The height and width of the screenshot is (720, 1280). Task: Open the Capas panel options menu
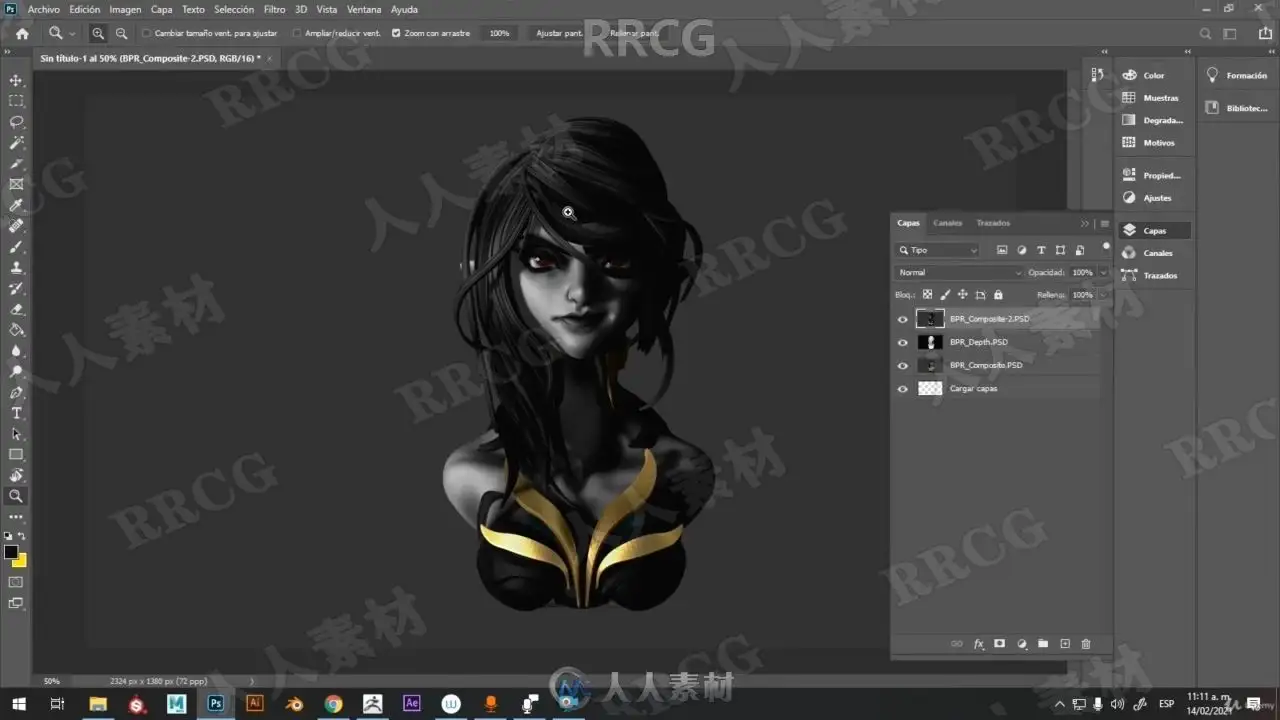(x=1104, y=223)
